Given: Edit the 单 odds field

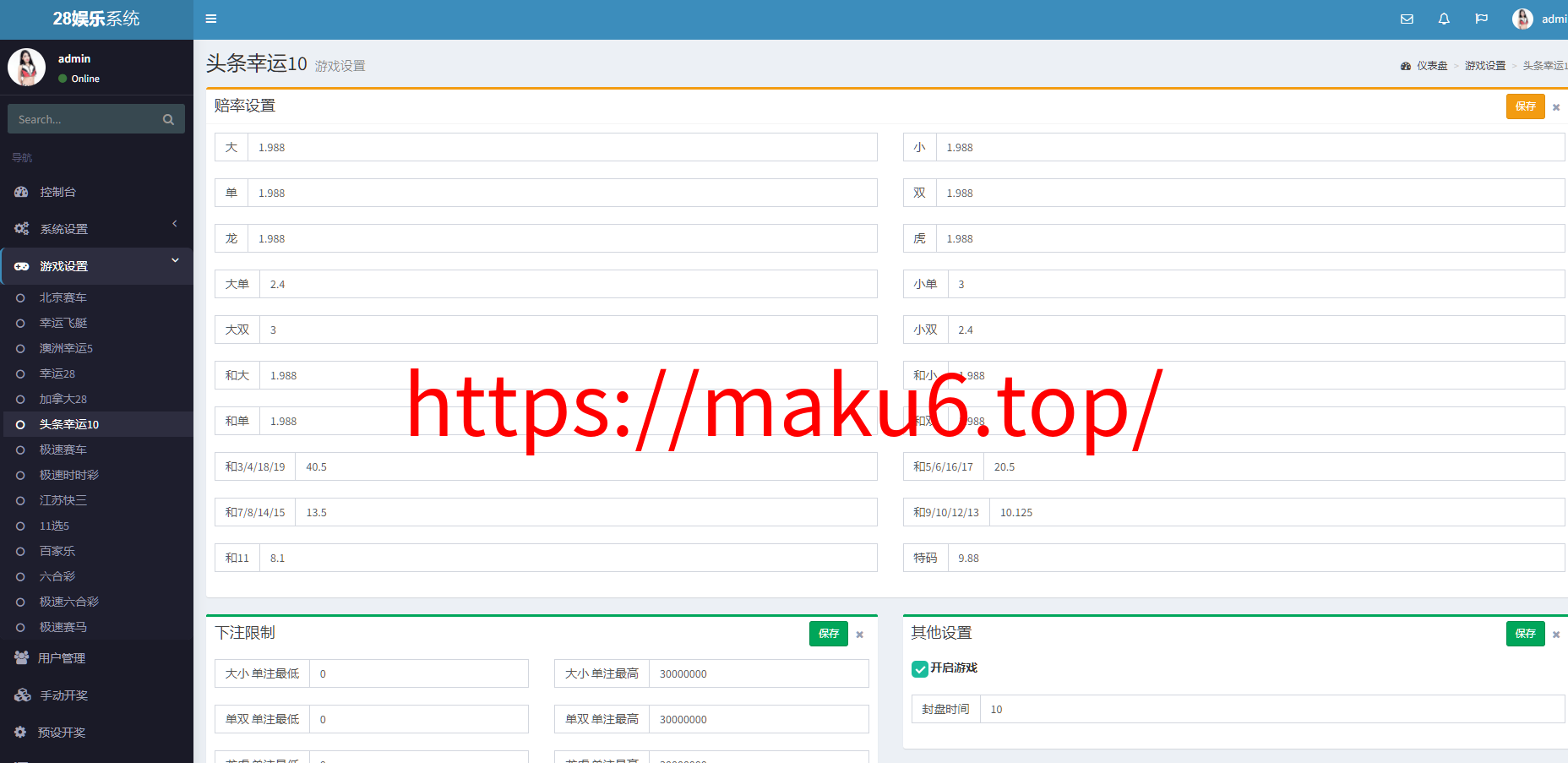Looking at the screenshot, I should pyautogui.click(x=563, y=193).
